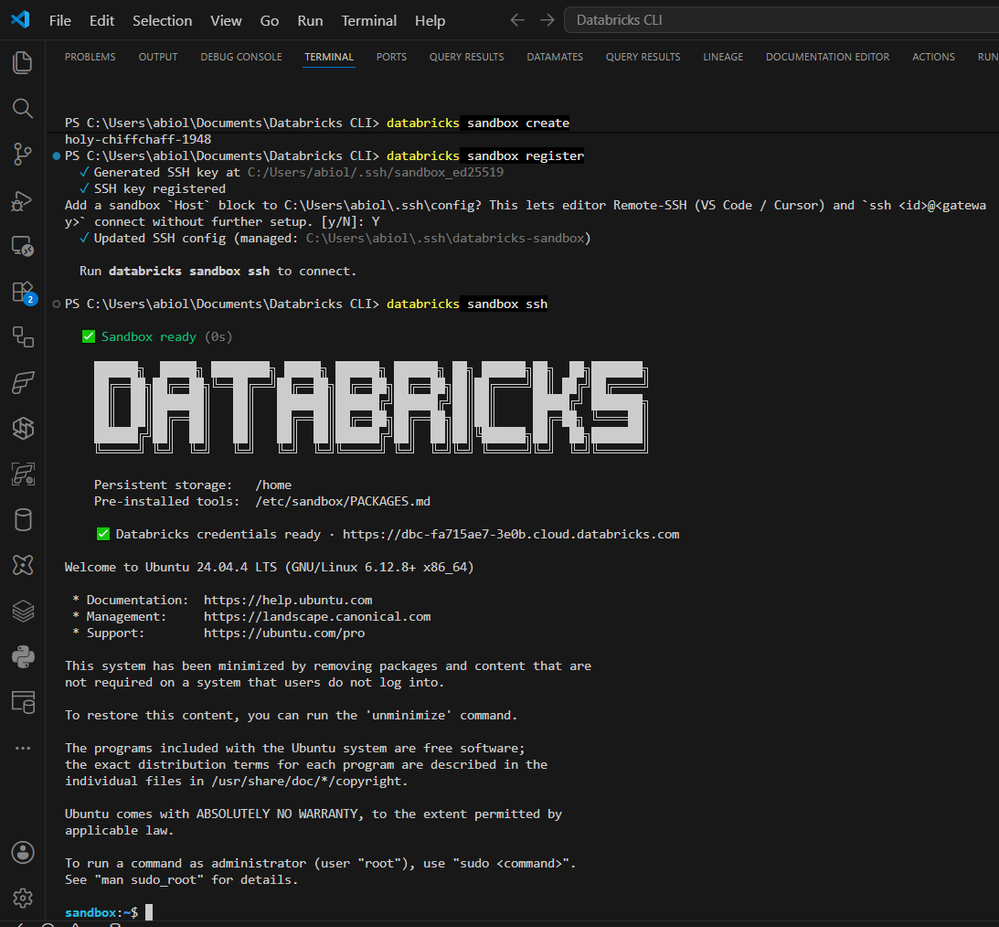
Task: Open the Run and Debug icon
Action: coord(22,201)
